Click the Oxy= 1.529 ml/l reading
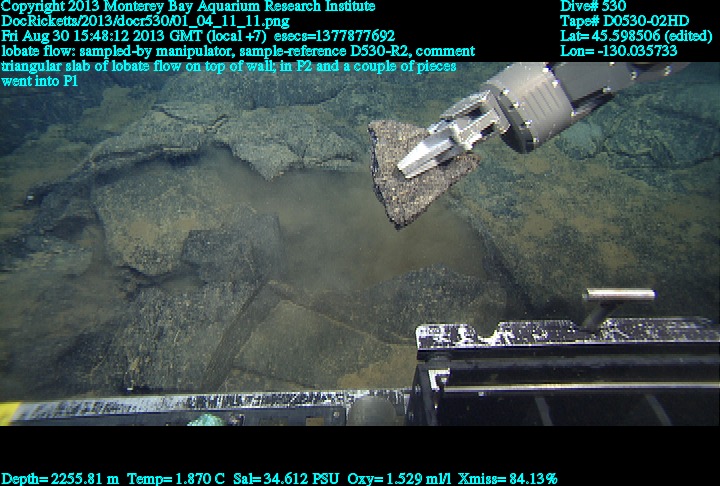 click(399, 479)
